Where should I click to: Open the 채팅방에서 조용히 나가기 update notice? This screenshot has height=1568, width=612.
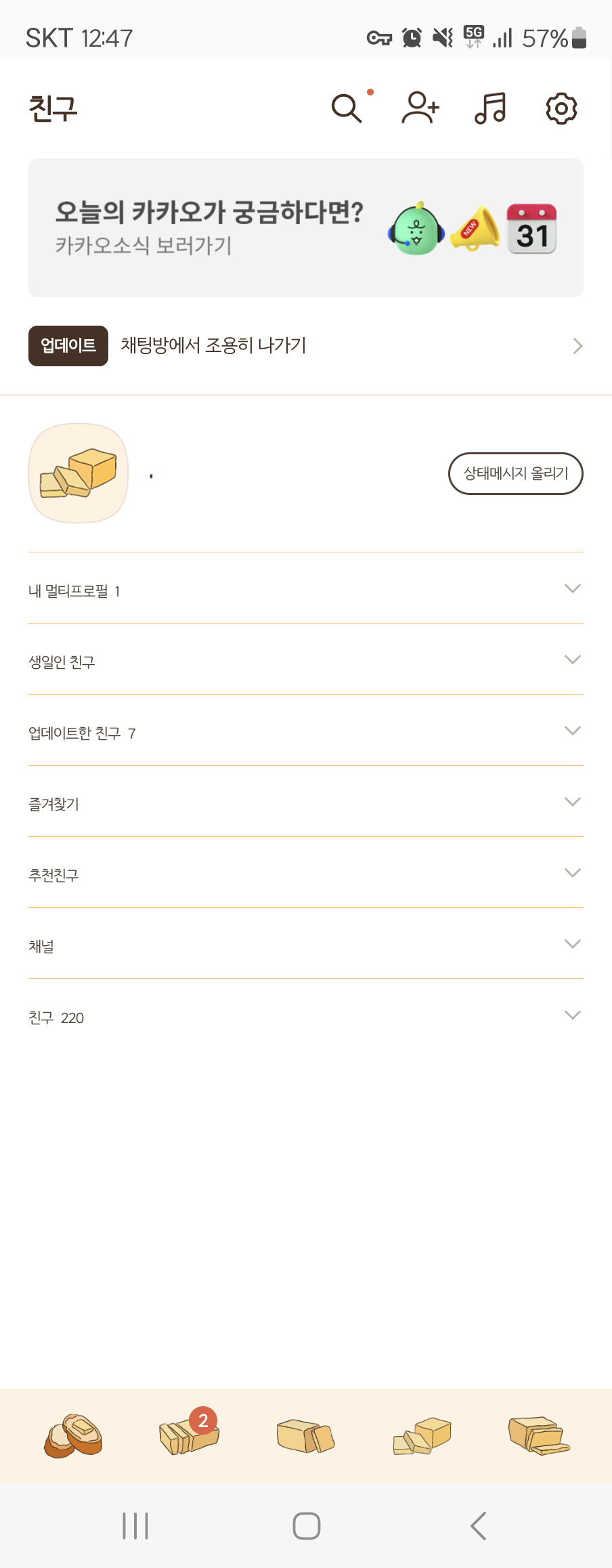point(306,346)
